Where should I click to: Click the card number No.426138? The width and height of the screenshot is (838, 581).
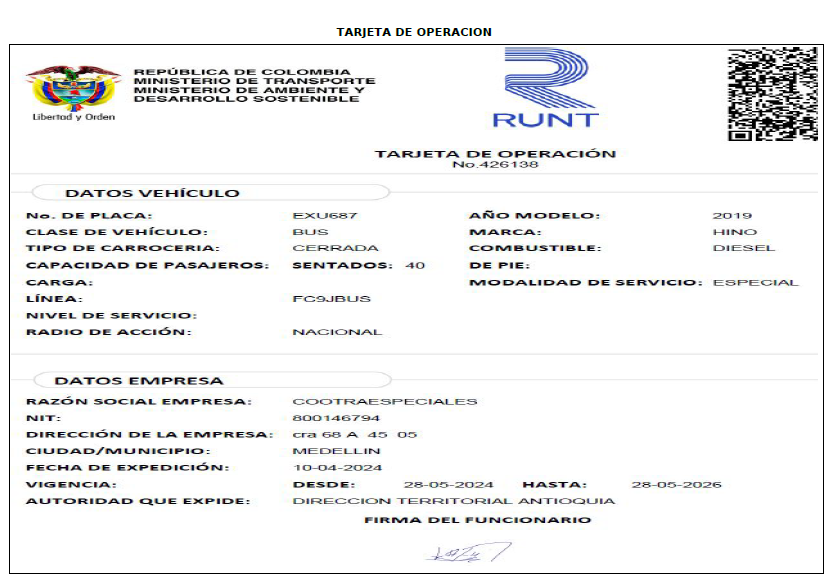tap(495, 164)
